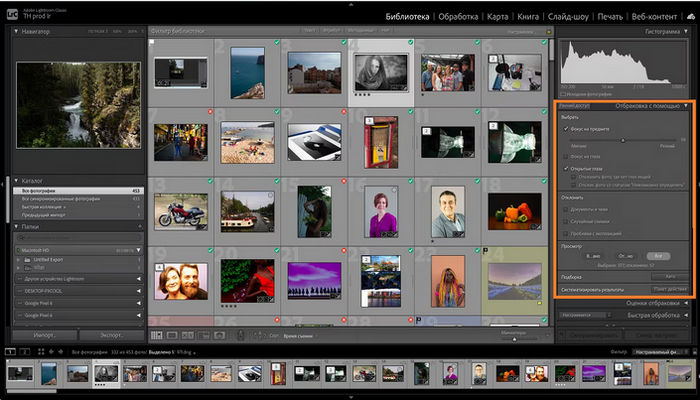Open People view in the toolbar
This screenshot has height=400, width=700.
coord(220,335)
